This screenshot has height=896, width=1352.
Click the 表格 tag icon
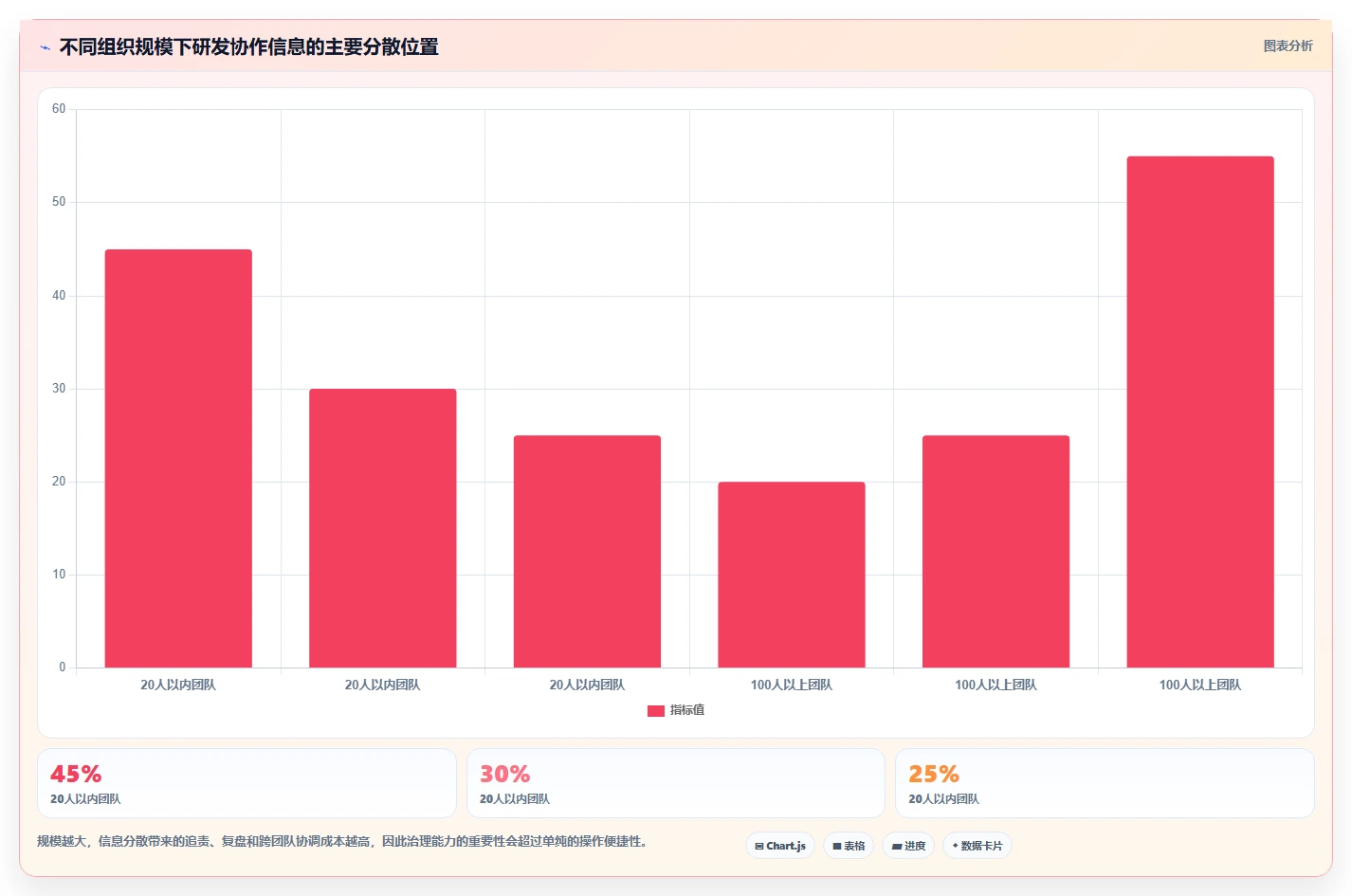837,846
